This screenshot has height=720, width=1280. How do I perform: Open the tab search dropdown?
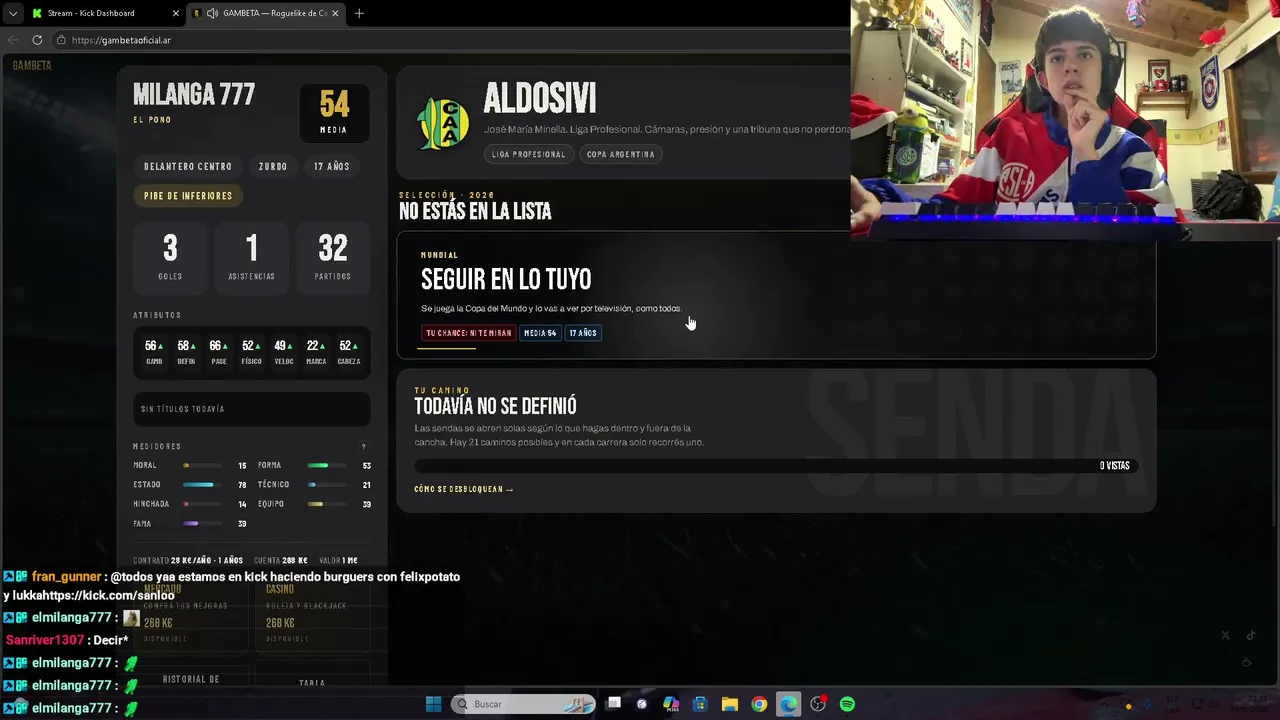point(12,13)
